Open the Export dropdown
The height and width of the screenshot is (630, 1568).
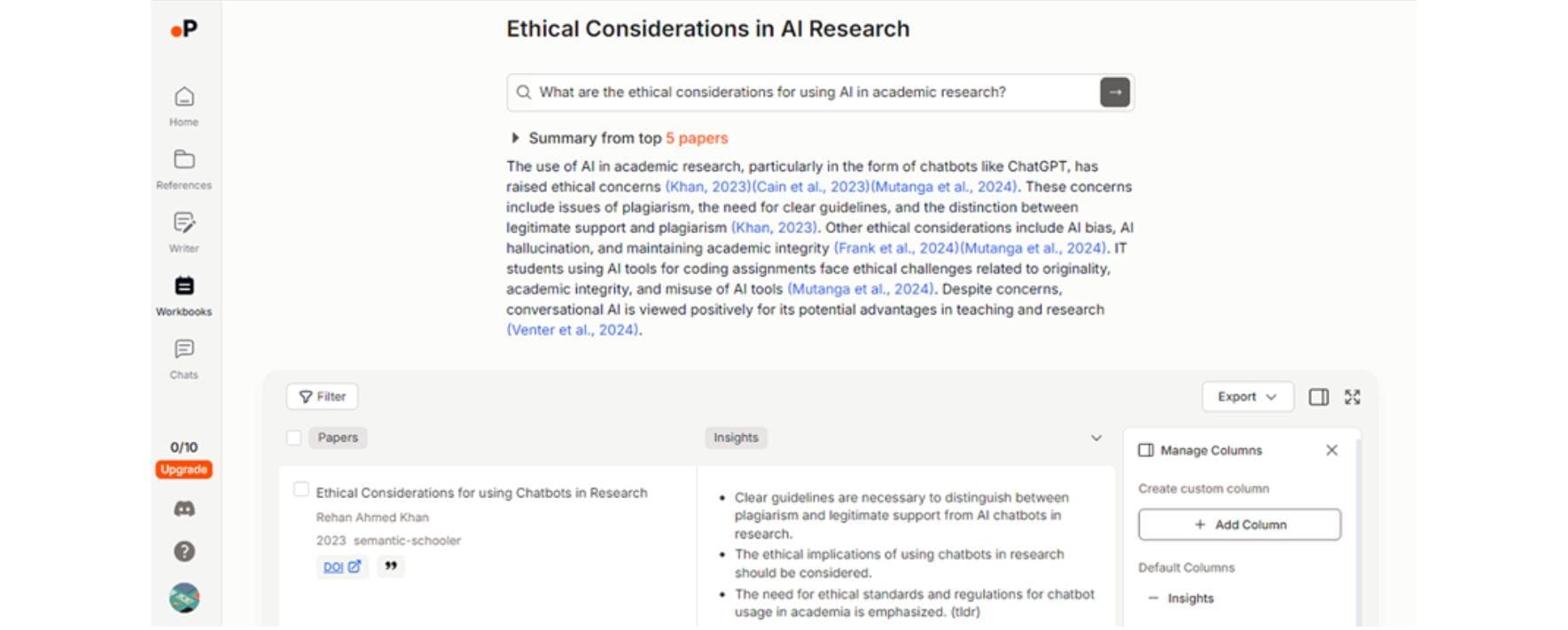click(x=1246, y=396)
